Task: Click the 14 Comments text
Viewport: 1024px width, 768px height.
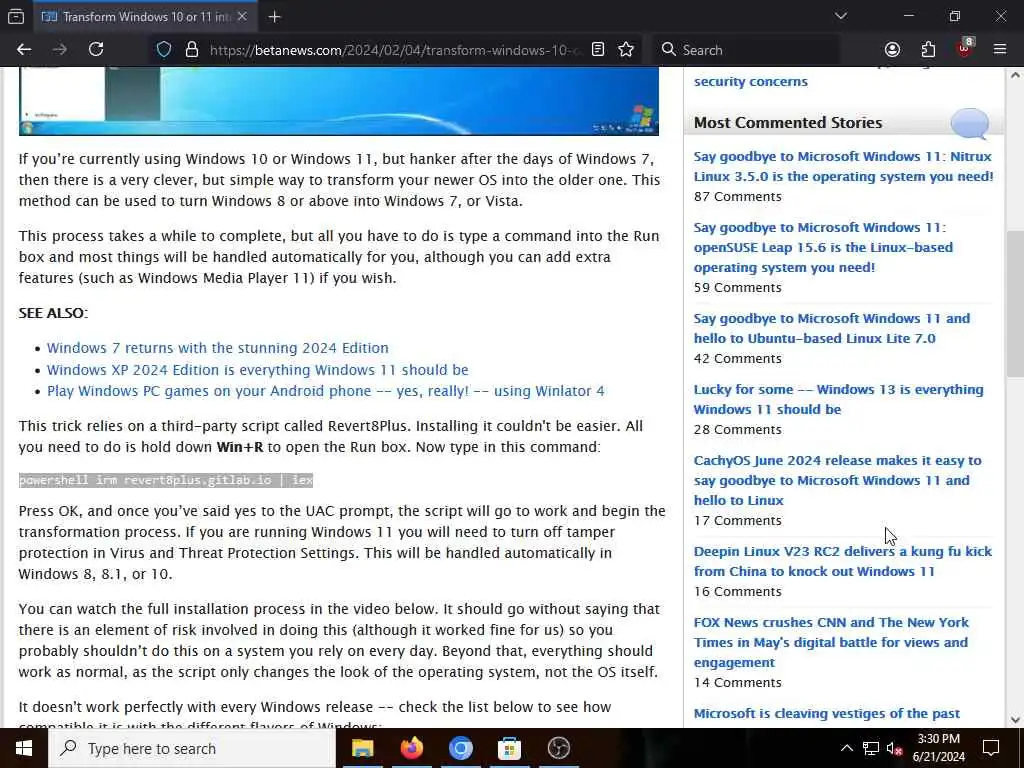Action: (737, 682)
